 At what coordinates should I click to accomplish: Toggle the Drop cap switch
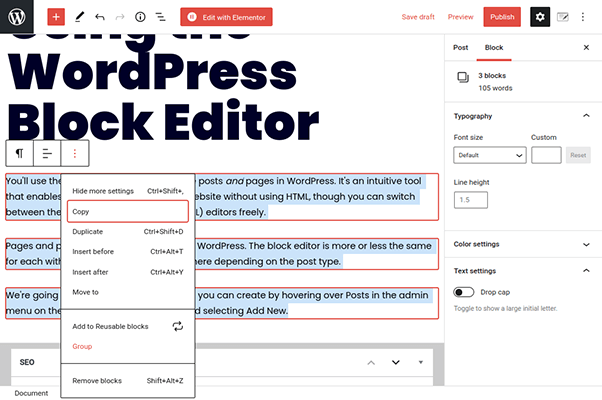463,292
